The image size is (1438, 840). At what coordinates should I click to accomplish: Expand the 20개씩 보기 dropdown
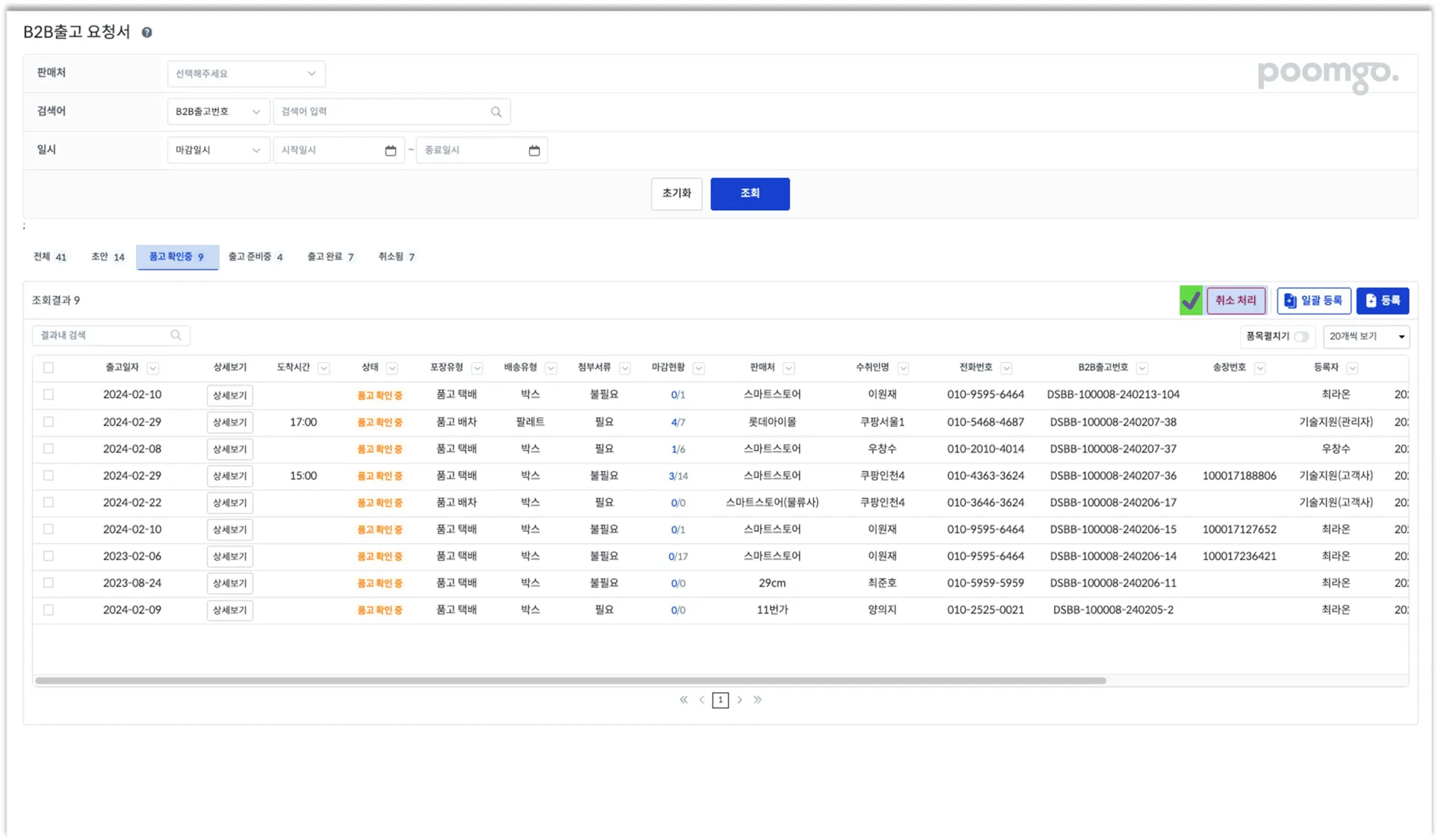1366,337
